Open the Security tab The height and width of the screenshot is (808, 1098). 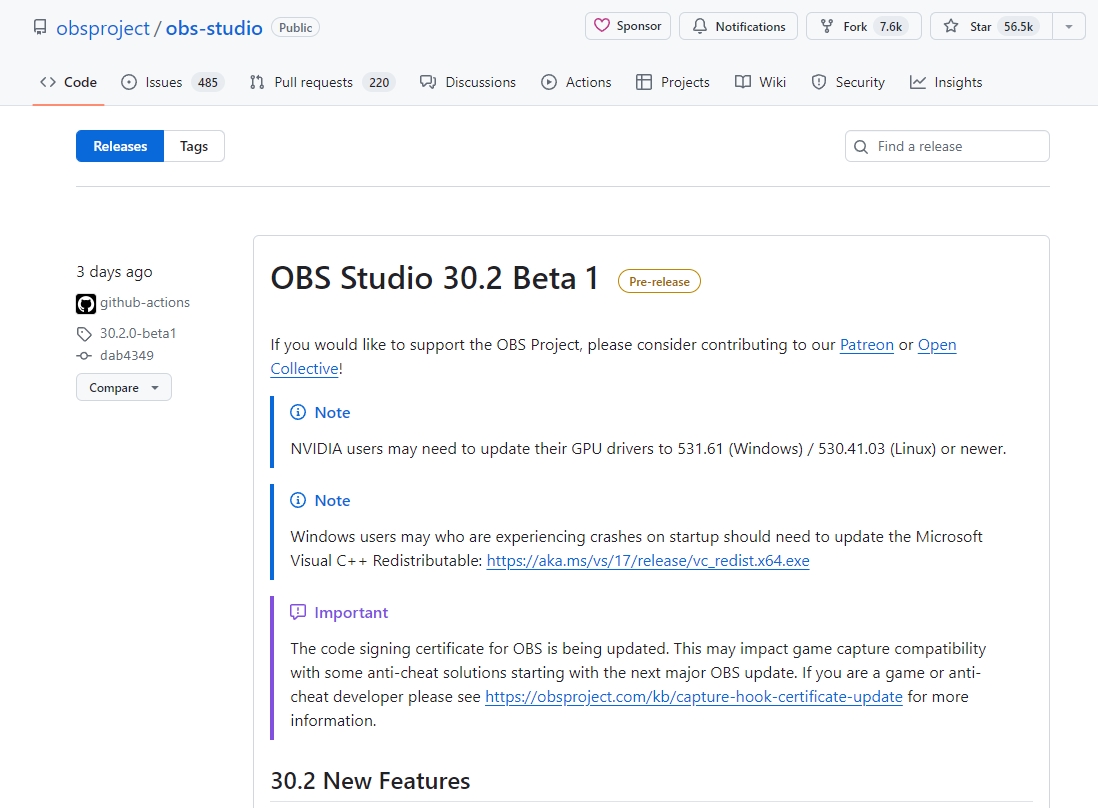tap(848, 82)
